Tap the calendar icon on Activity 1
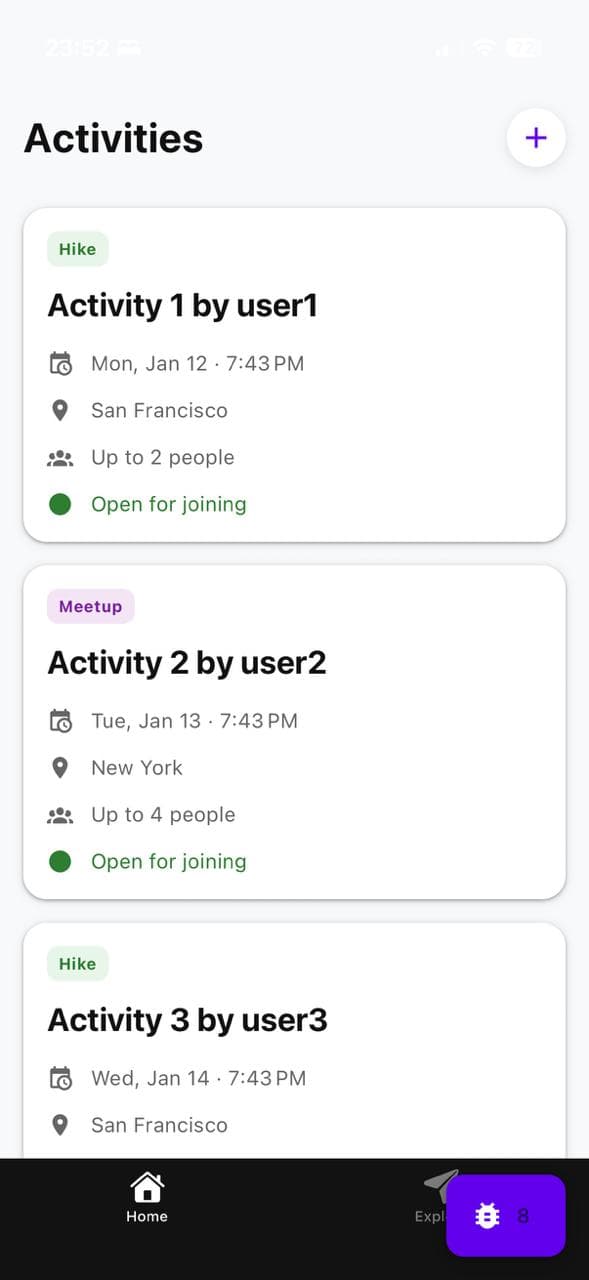 pos(61,363)
